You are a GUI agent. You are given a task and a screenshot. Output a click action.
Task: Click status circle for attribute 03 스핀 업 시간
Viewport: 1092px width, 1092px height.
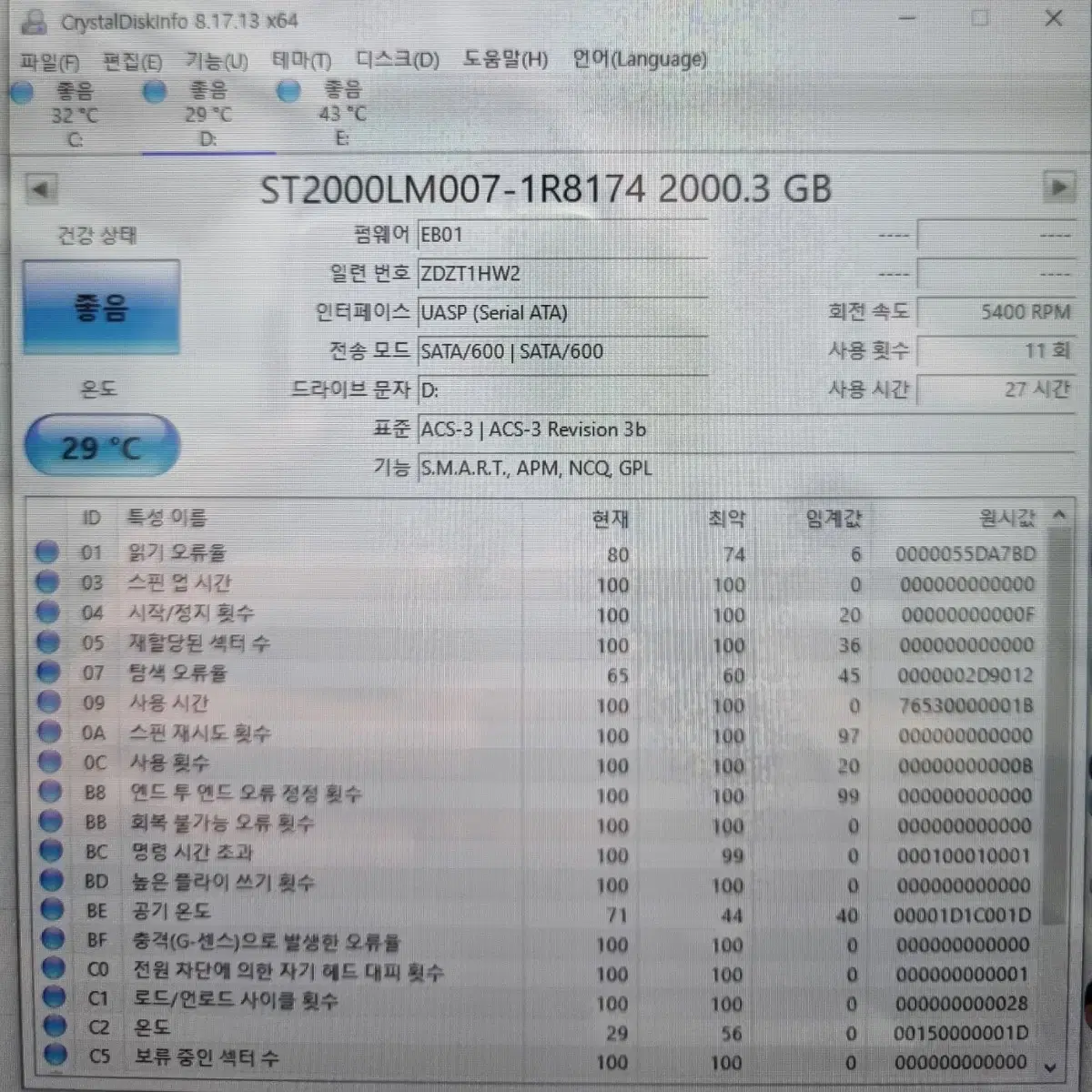click(x=47, y=582)
